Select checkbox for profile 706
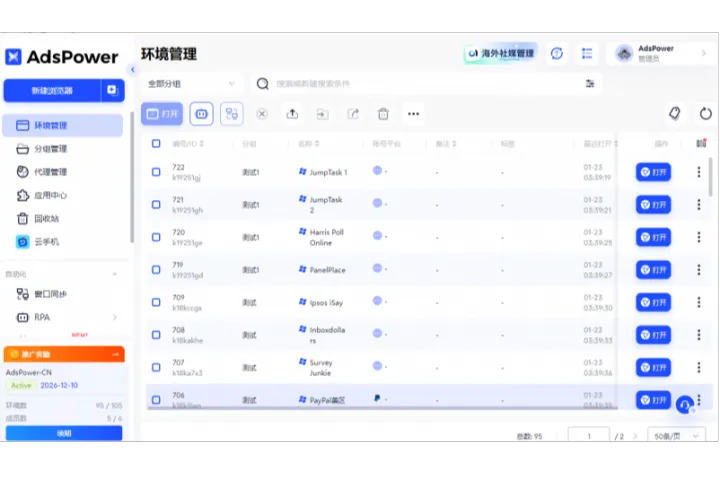 tap(156, 400)
